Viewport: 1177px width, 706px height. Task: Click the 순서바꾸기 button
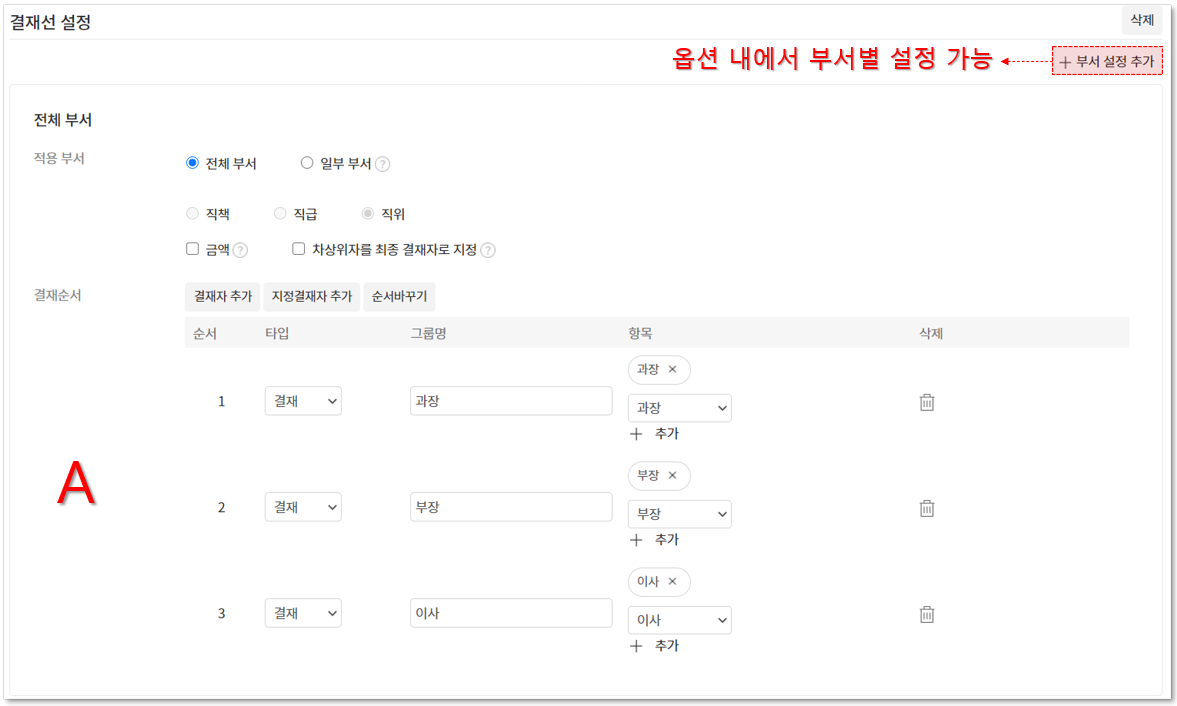399,297
